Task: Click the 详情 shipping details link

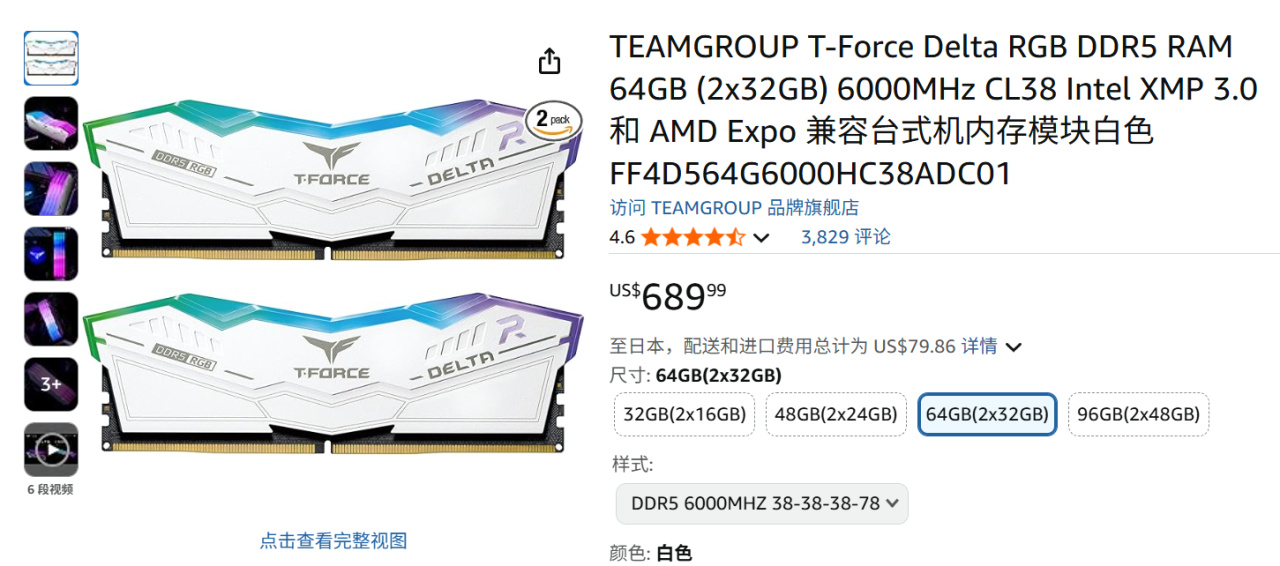Action: (979, 346)
